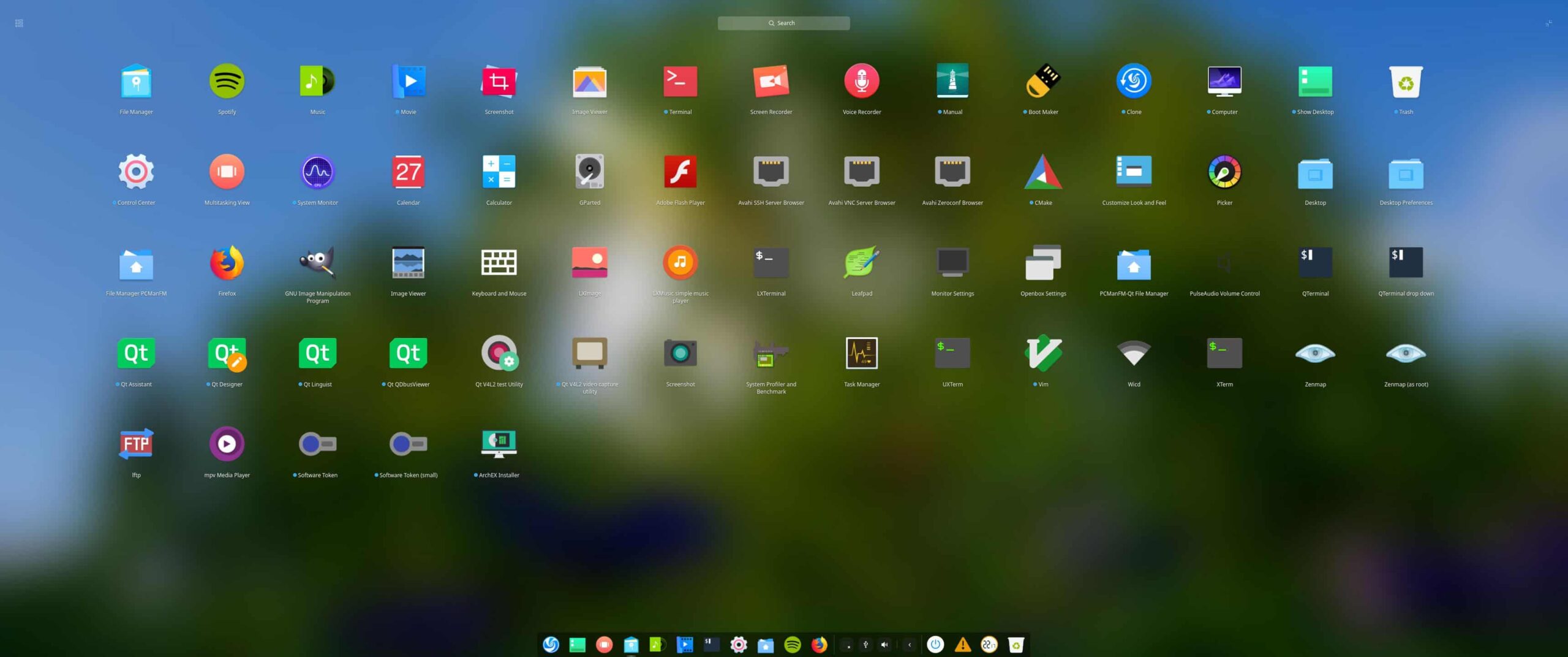The image size is (1568, 657).
Task: Open Multitasking View in the launcher grid
Action: click(x=227, y=172)
